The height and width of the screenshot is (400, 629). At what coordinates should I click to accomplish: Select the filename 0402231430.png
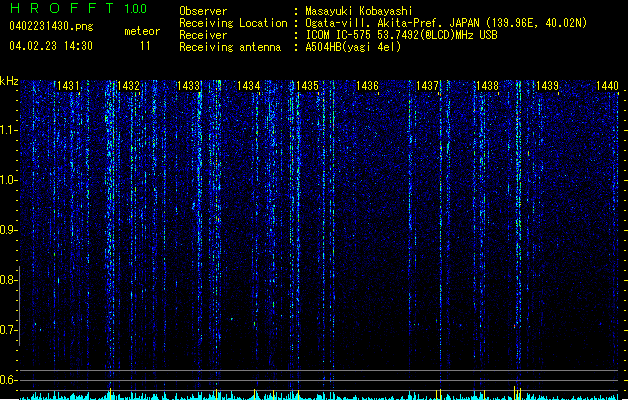point(51,27)
